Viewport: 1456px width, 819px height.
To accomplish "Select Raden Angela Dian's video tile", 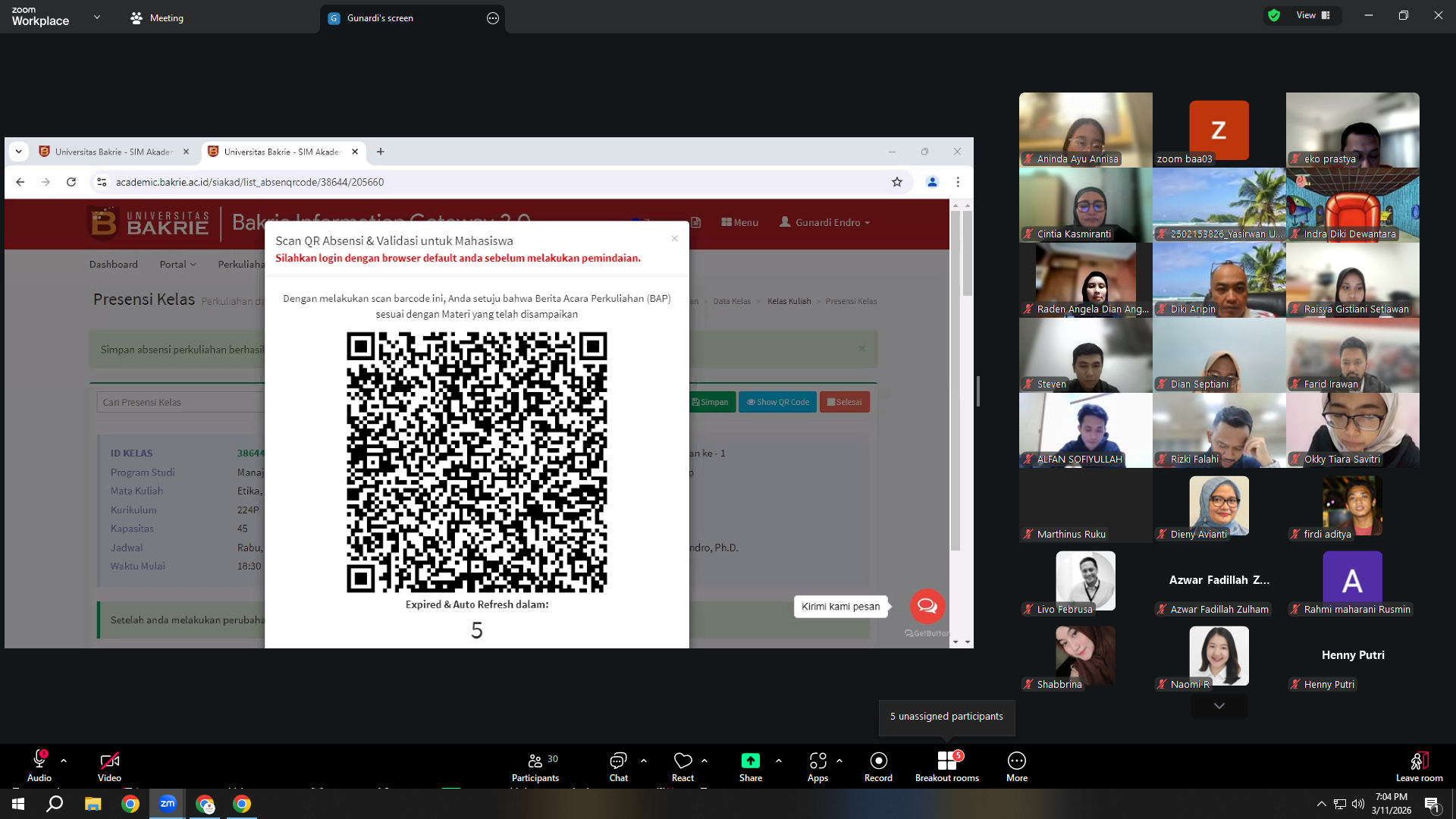I will (1086, 280).
